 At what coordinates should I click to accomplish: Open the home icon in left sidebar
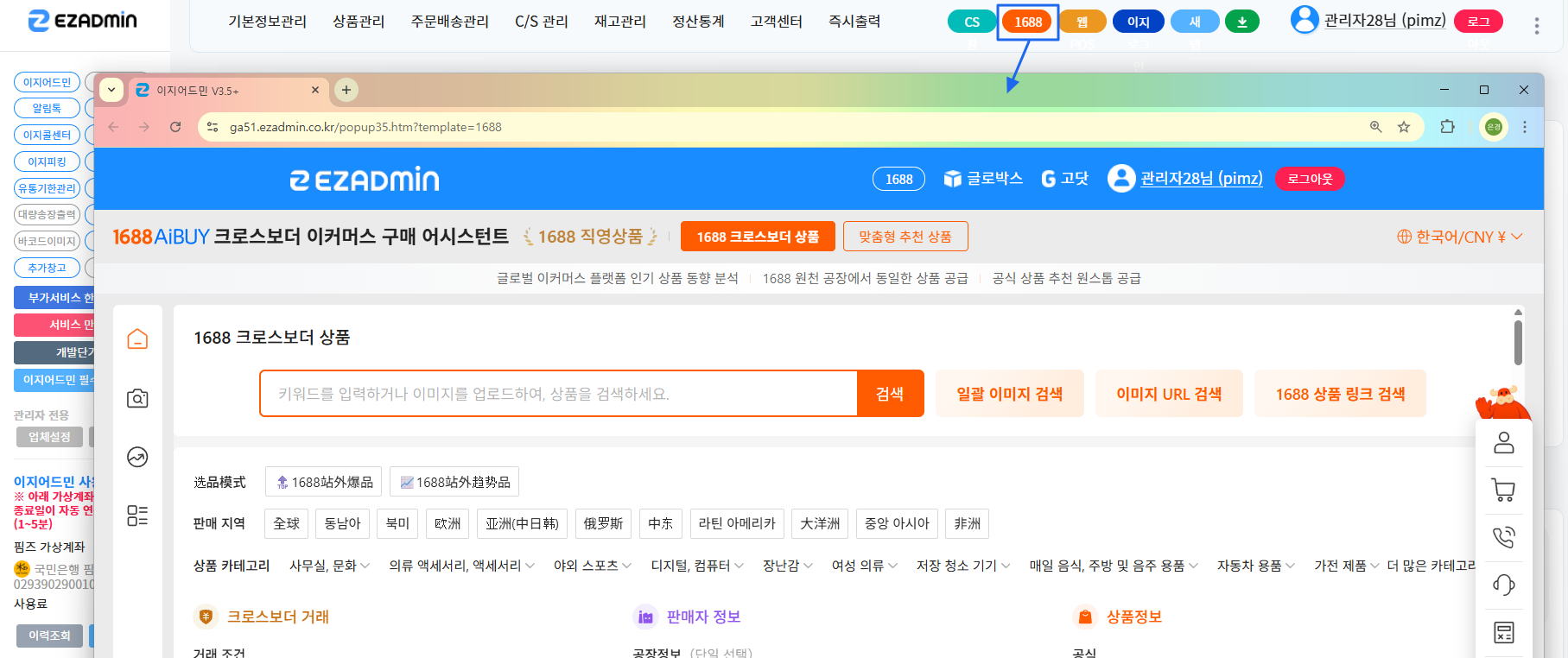[x=137, y=338]
